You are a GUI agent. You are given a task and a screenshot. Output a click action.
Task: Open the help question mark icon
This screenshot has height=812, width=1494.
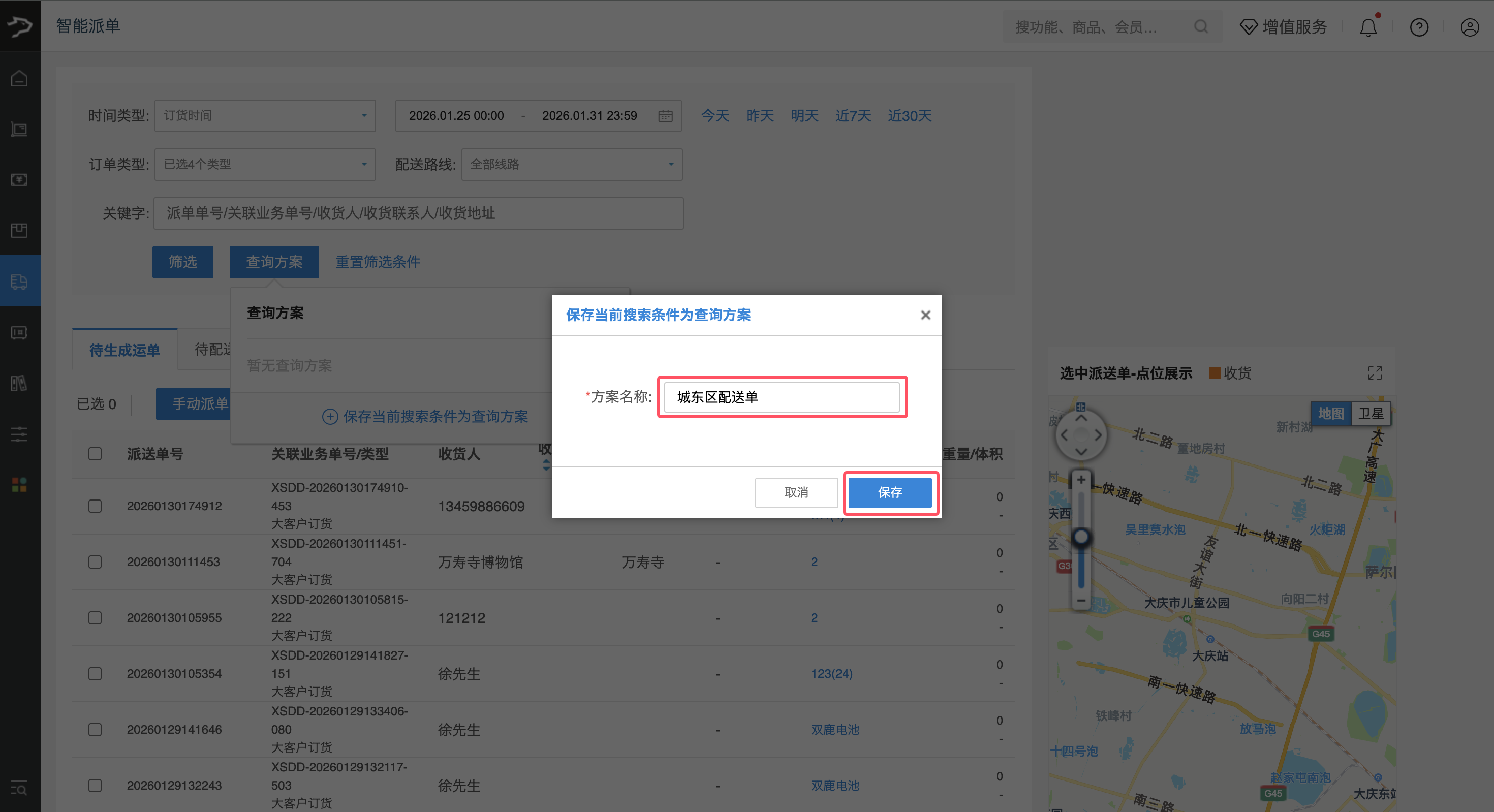point(1419,27)
